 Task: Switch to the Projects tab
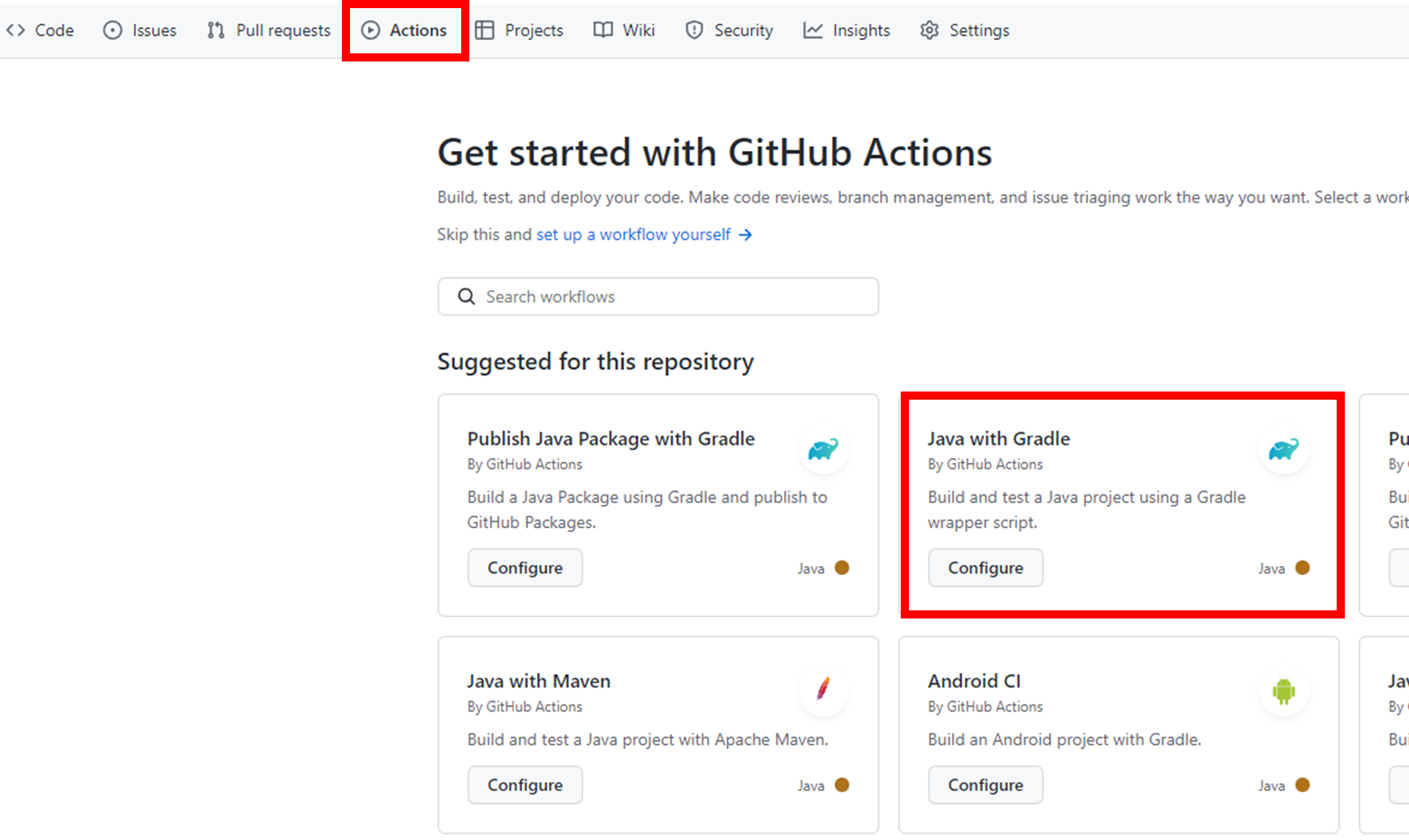[519, 30]
